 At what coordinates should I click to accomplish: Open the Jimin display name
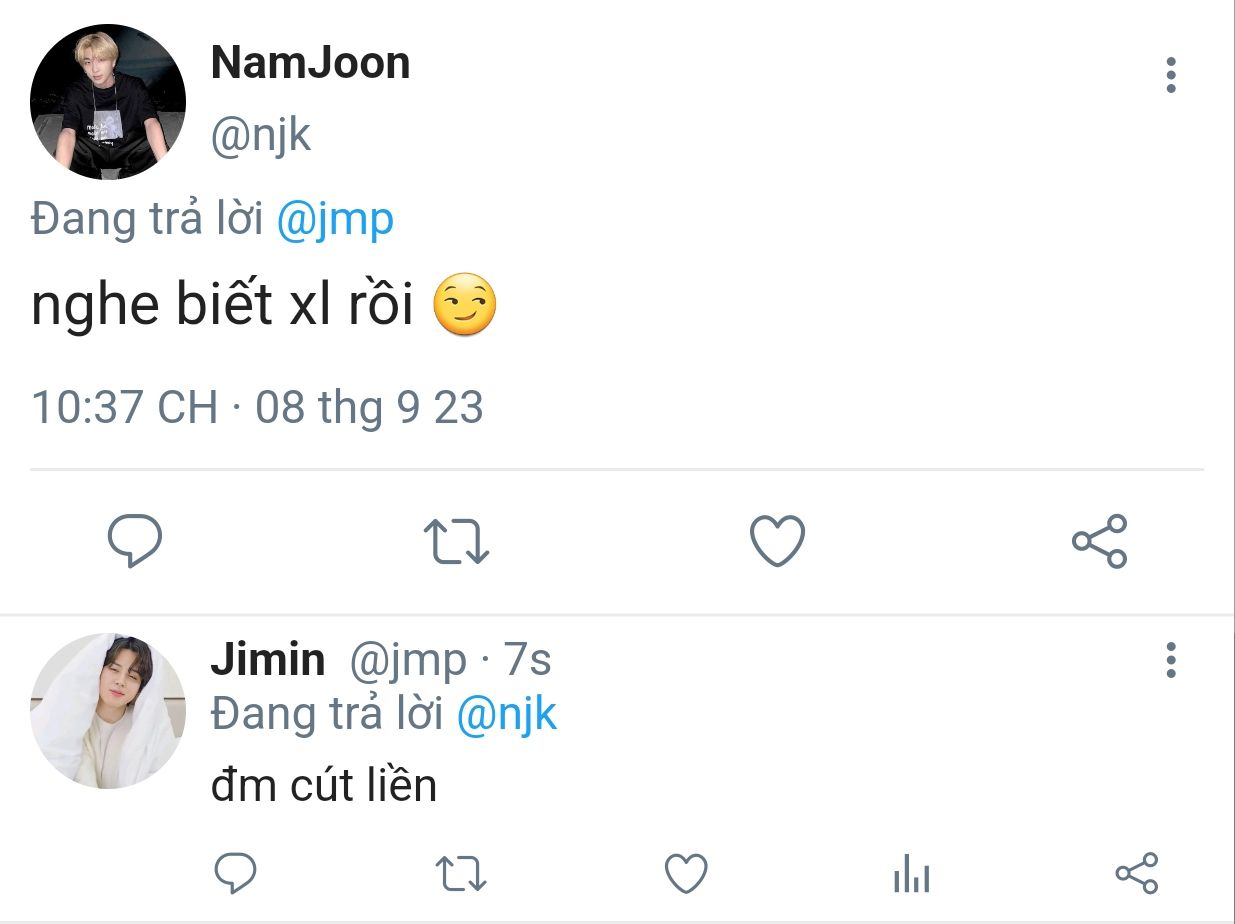pyautogui.click(x=268, y=660)
